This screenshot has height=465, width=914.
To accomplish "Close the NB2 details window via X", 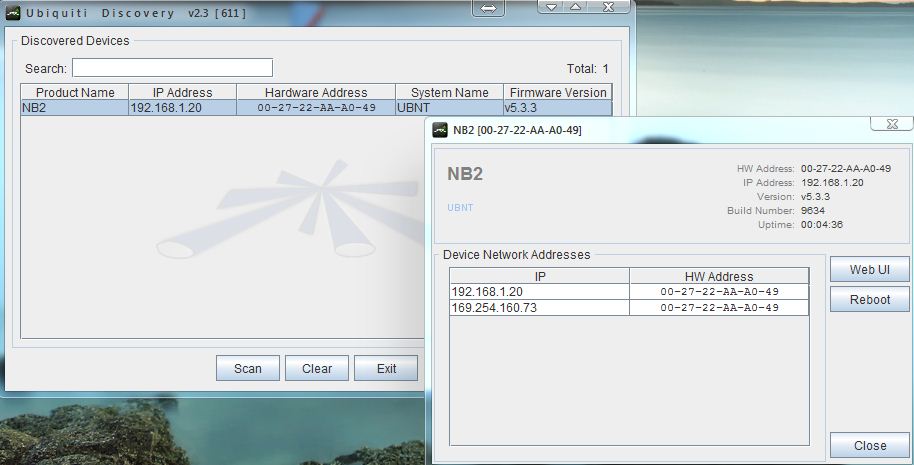I will [x=891, y=123].
